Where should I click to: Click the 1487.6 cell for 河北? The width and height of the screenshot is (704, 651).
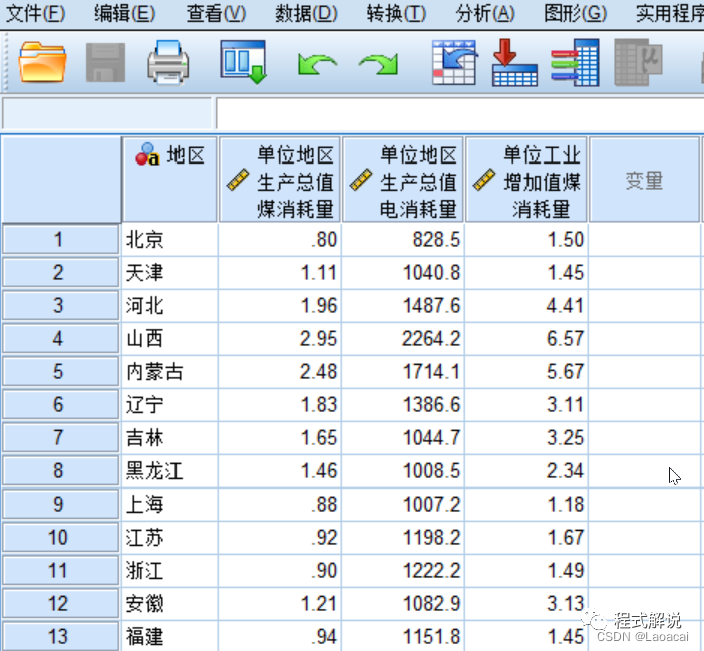pyautogui.click(x=403, y=305)
